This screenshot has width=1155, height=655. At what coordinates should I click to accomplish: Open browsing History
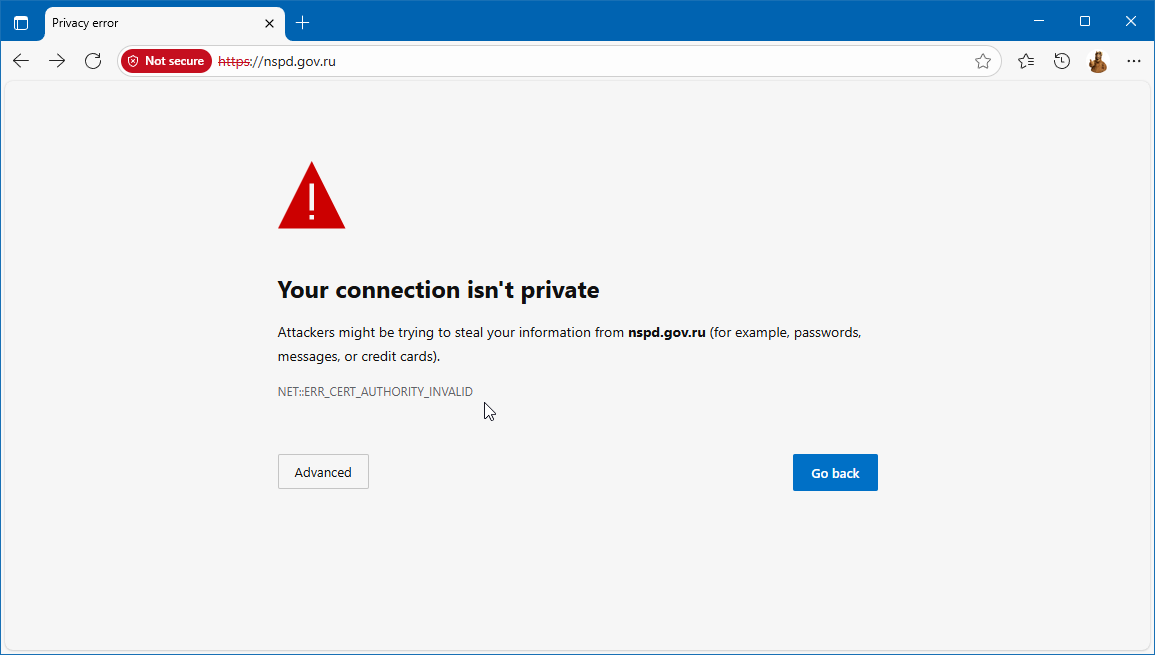tap(1061, 61)
